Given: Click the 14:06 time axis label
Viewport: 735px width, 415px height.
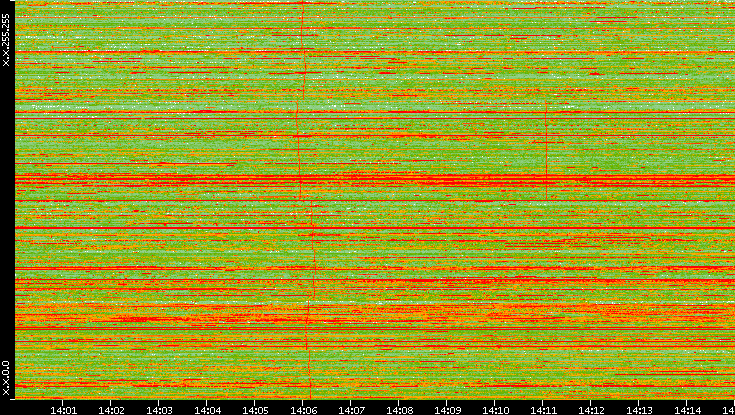Looking at the screenshot, I should coord(303,410).
